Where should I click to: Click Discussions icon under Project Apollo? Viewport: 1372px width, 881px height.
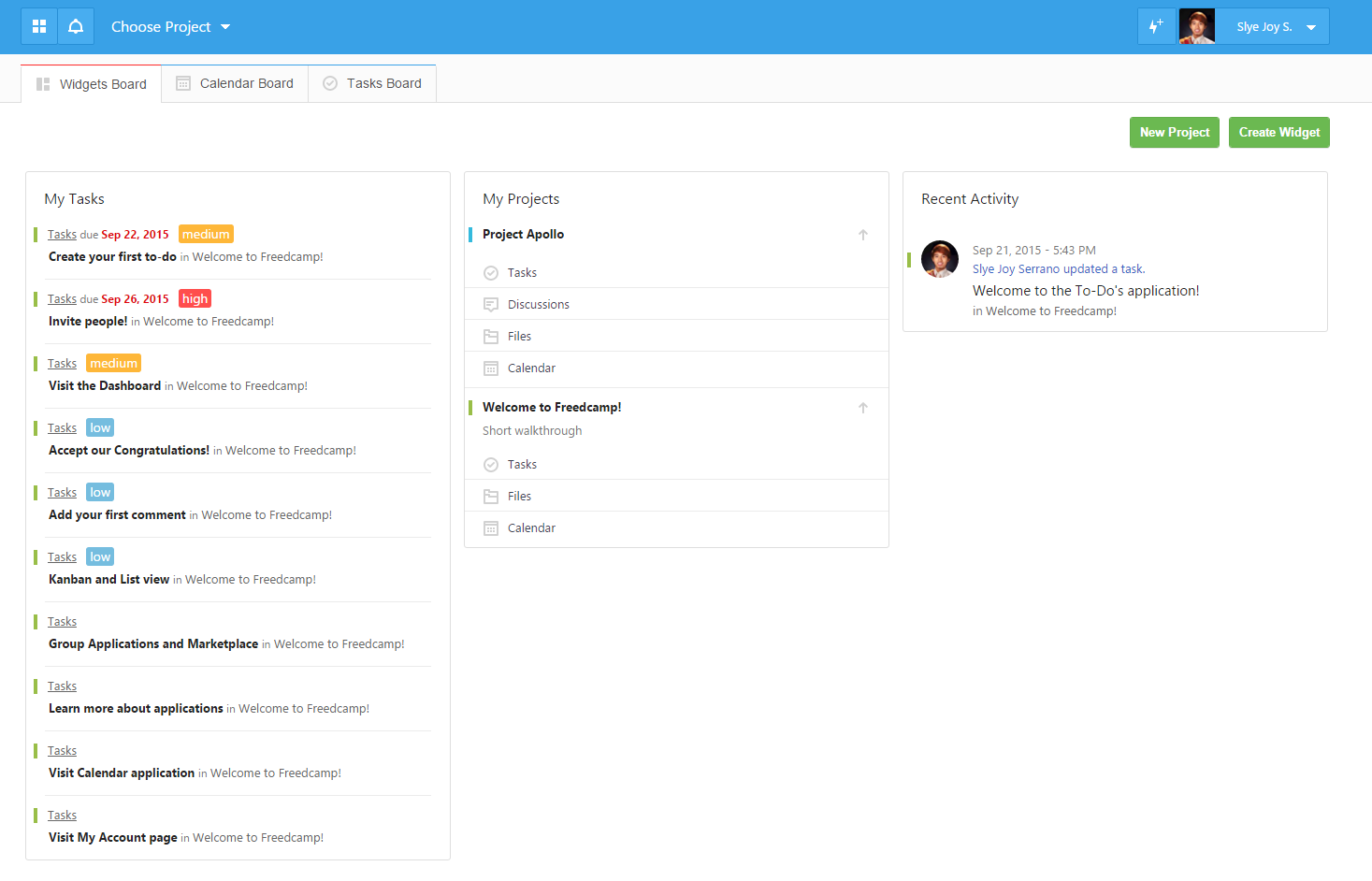(x=491, y=305)
